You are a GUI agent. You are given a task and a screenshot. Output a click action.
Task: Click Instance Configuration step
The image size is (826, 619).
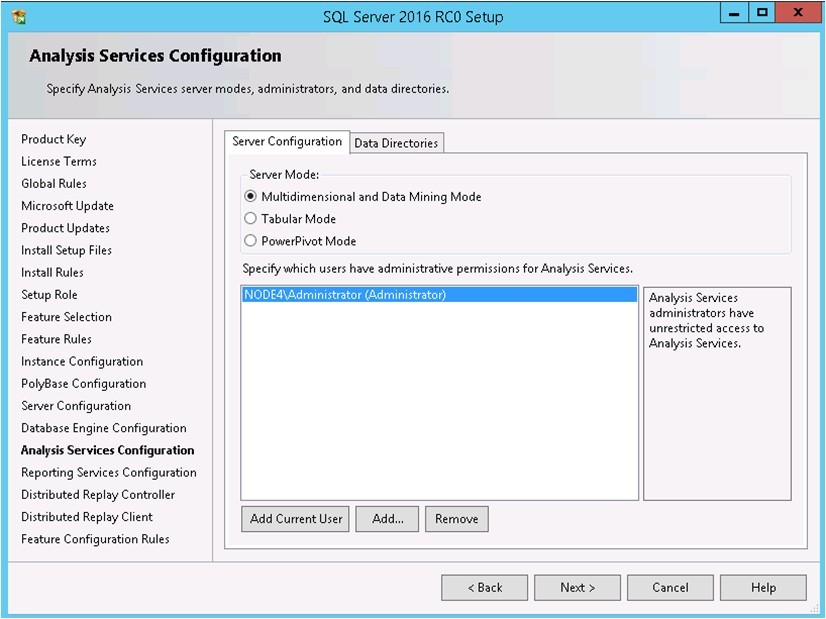click(x=82, y=361)
